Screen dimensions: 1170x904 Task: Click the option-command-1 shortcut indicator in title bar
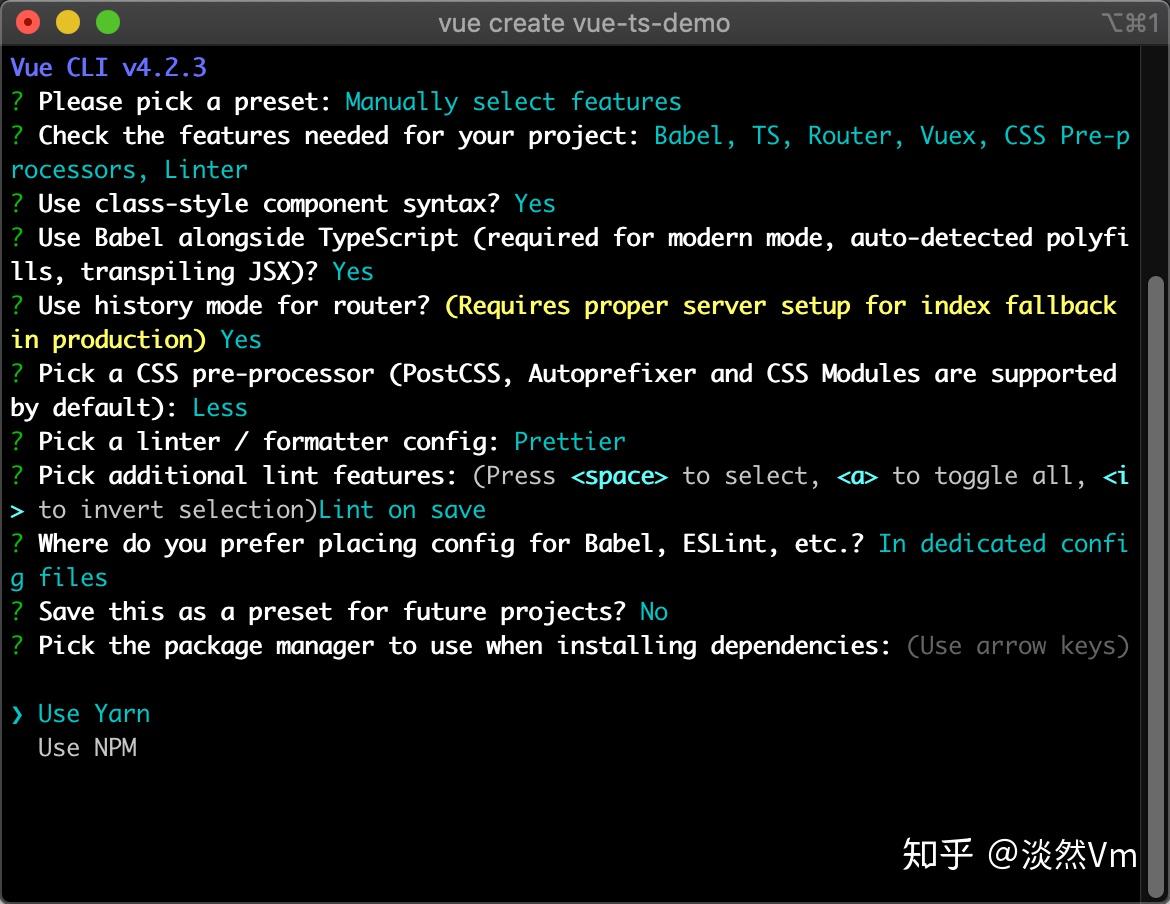pos(1130,22)
